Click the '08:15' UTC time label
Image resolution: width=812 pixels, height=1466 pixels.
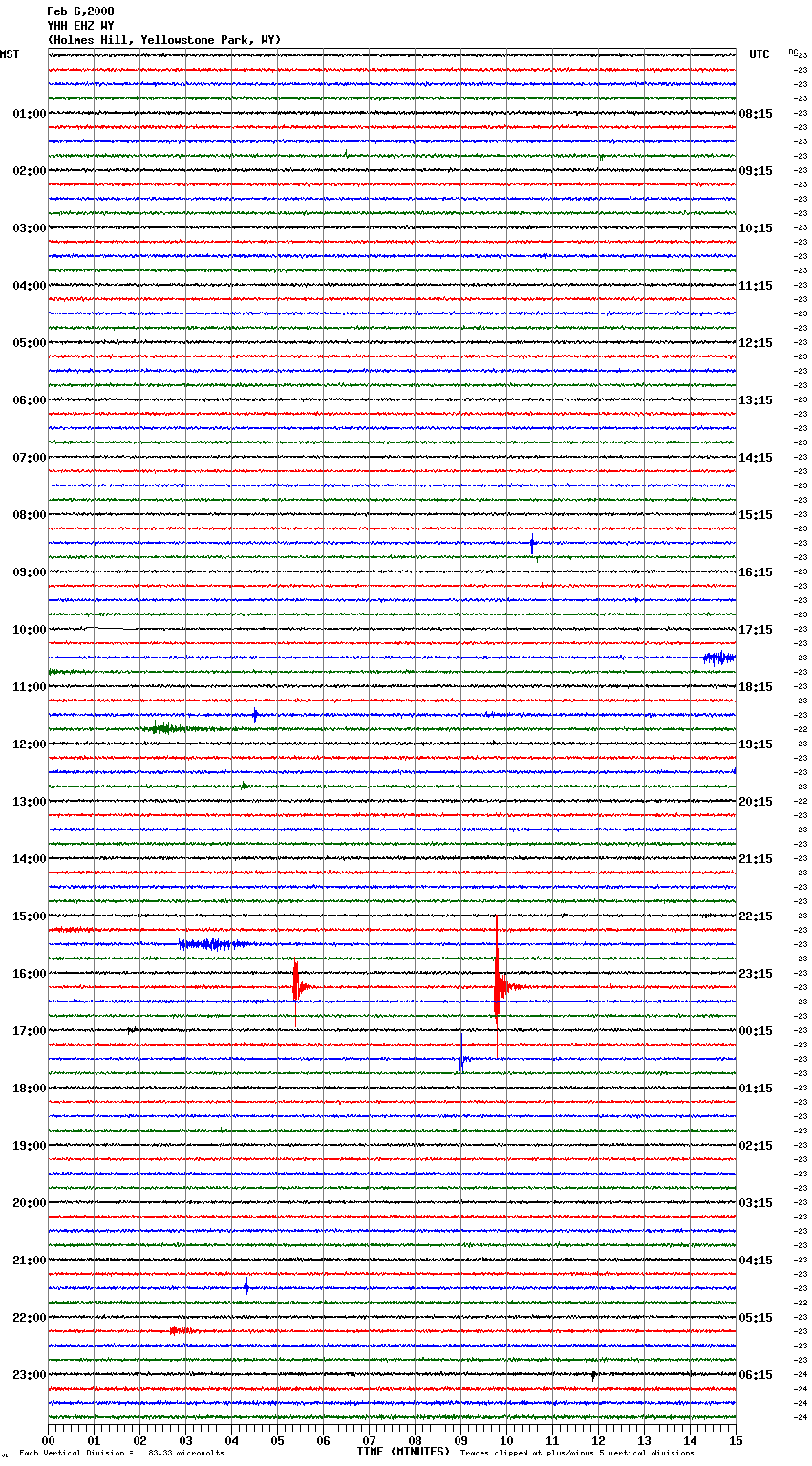(756, 114)
